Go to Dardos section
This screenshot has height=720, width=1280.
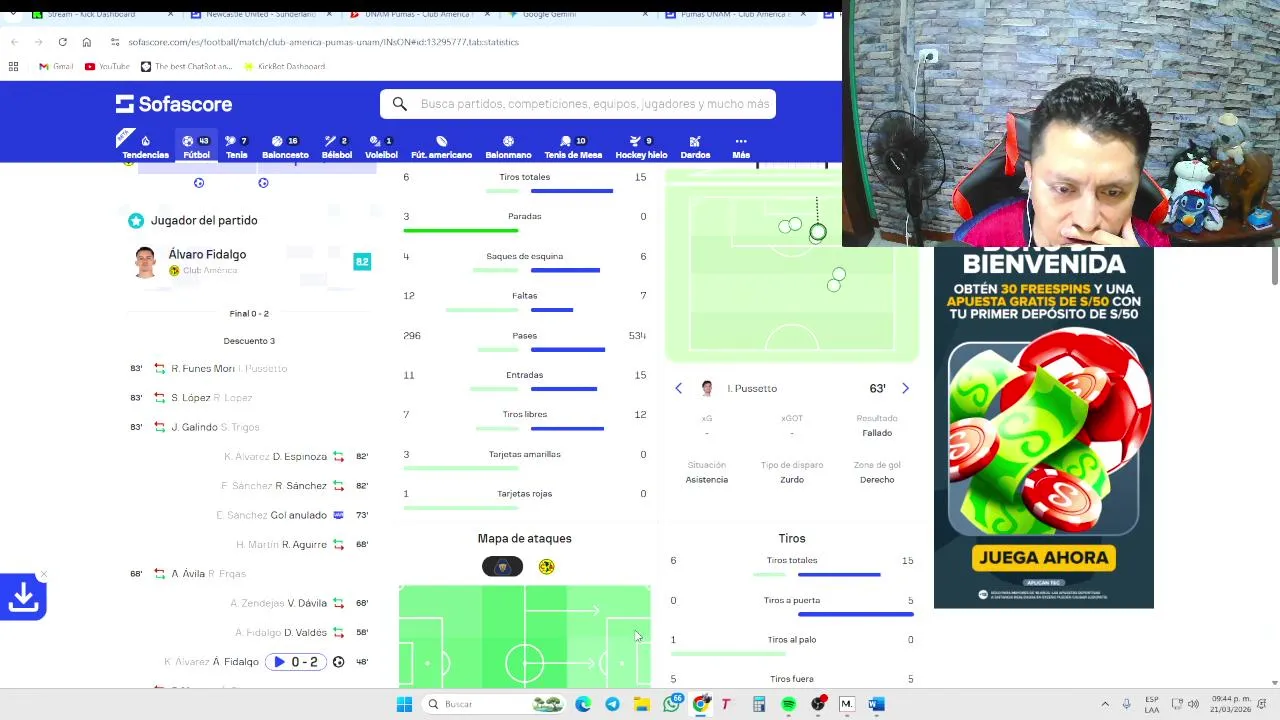tap(695, 147)
